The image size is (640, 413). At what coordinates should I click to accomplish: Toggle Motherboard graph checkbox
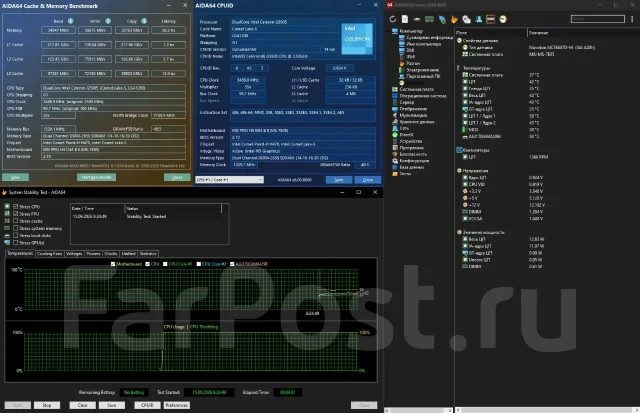pos(113,264)
